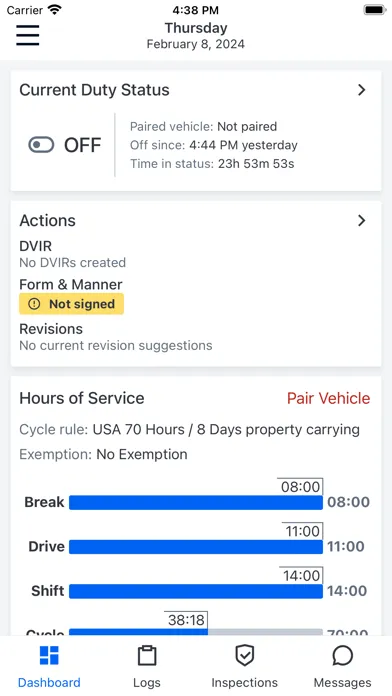392x696 pixels.
Task: Tap the Drive hours progress bar
Action: tap(196, 546)
